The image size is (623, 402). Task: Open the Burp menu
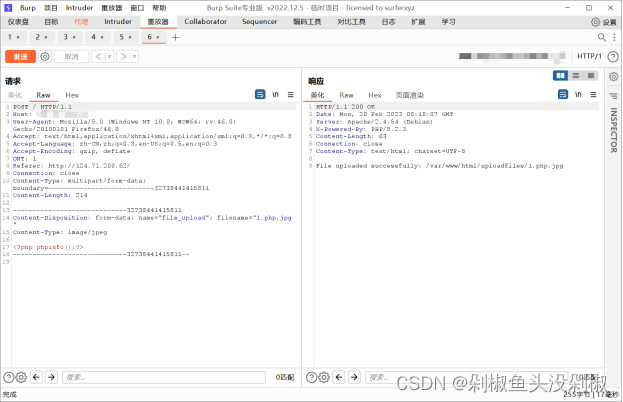tap(28, 8)
